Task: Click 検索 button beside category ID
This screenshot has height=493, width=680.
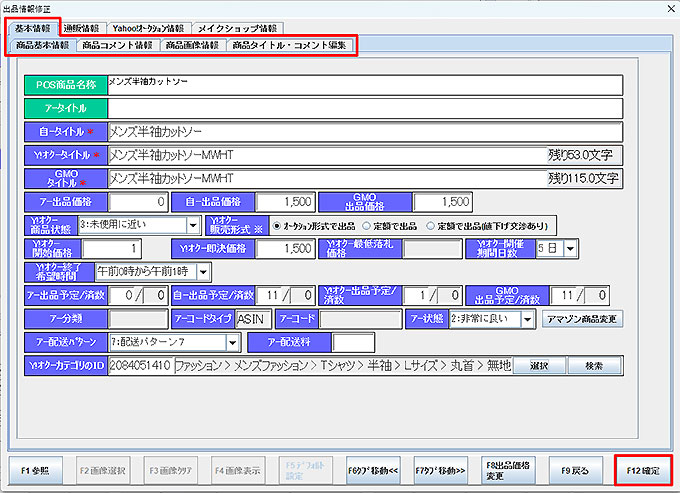Action: (592, 366)
